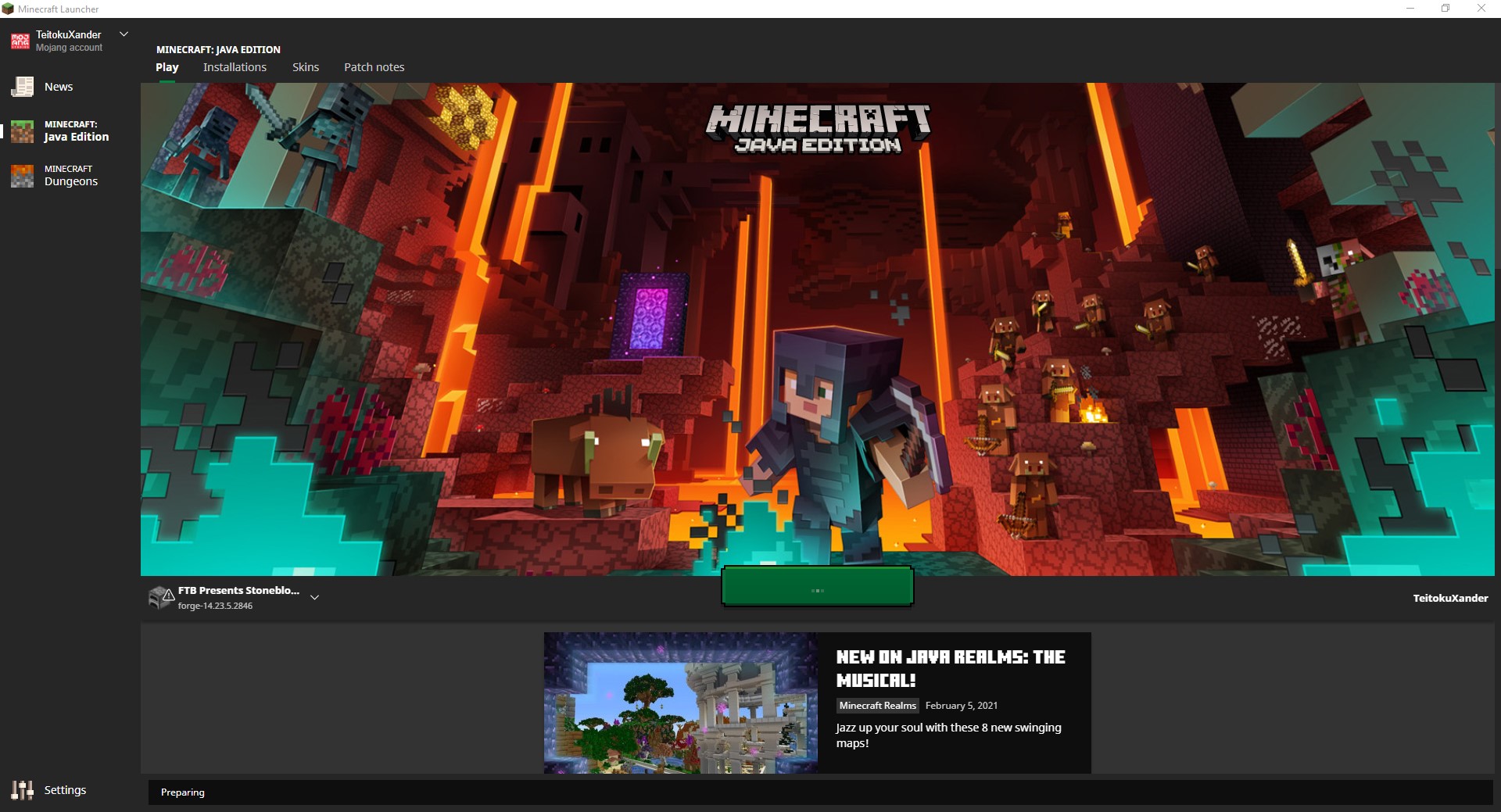Screen dimensions: 1501x812
Task: Click the forge-14.23.5.2846 version label
Action: click(x=215, y=606)
